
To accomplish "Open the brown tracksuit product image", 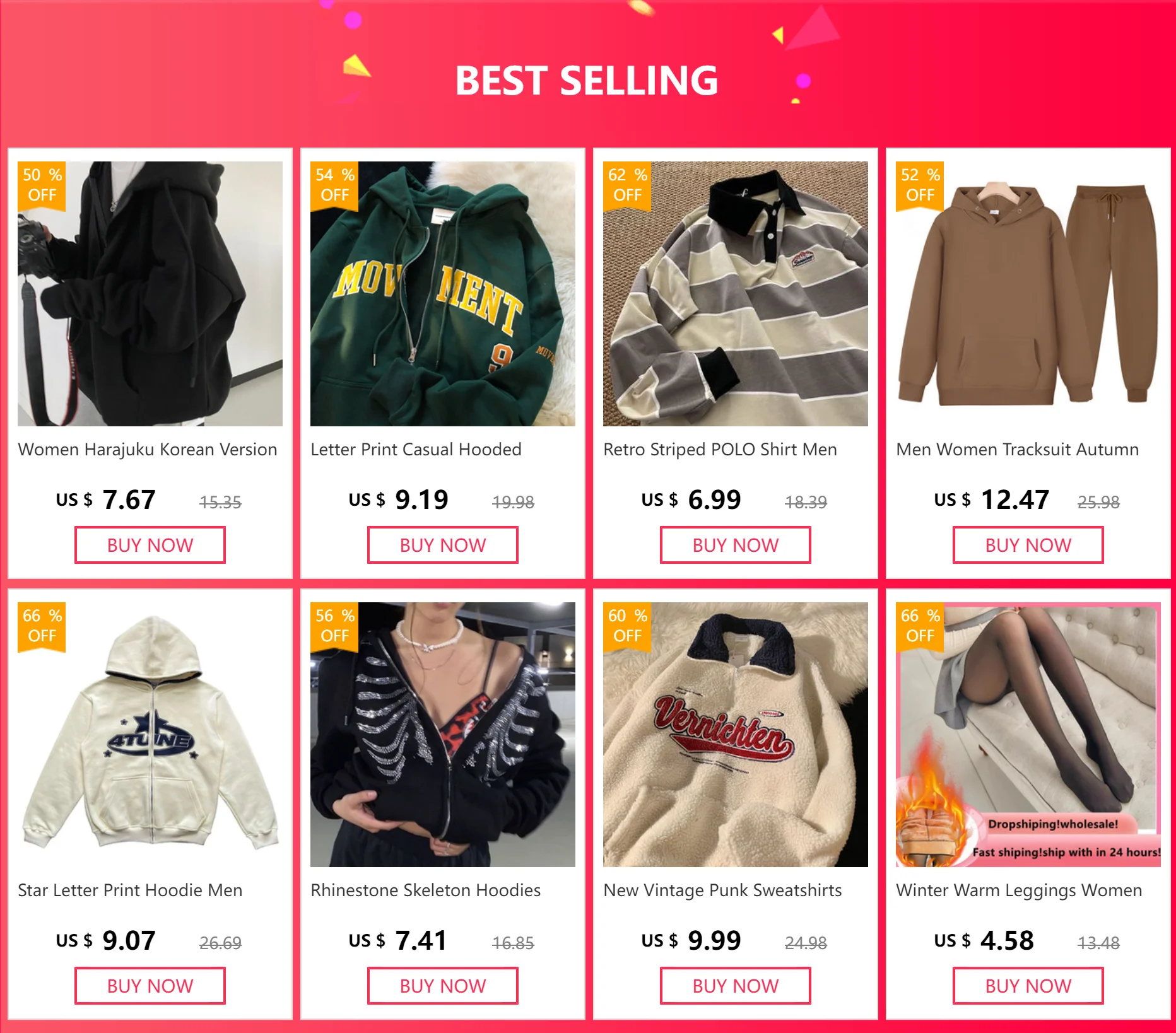I will tap(1028, 294).
